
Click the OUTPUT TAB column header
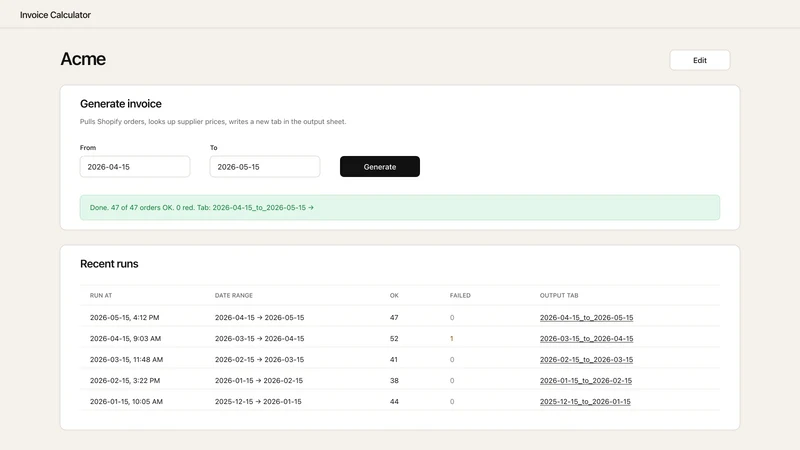[x=559, y=295]
